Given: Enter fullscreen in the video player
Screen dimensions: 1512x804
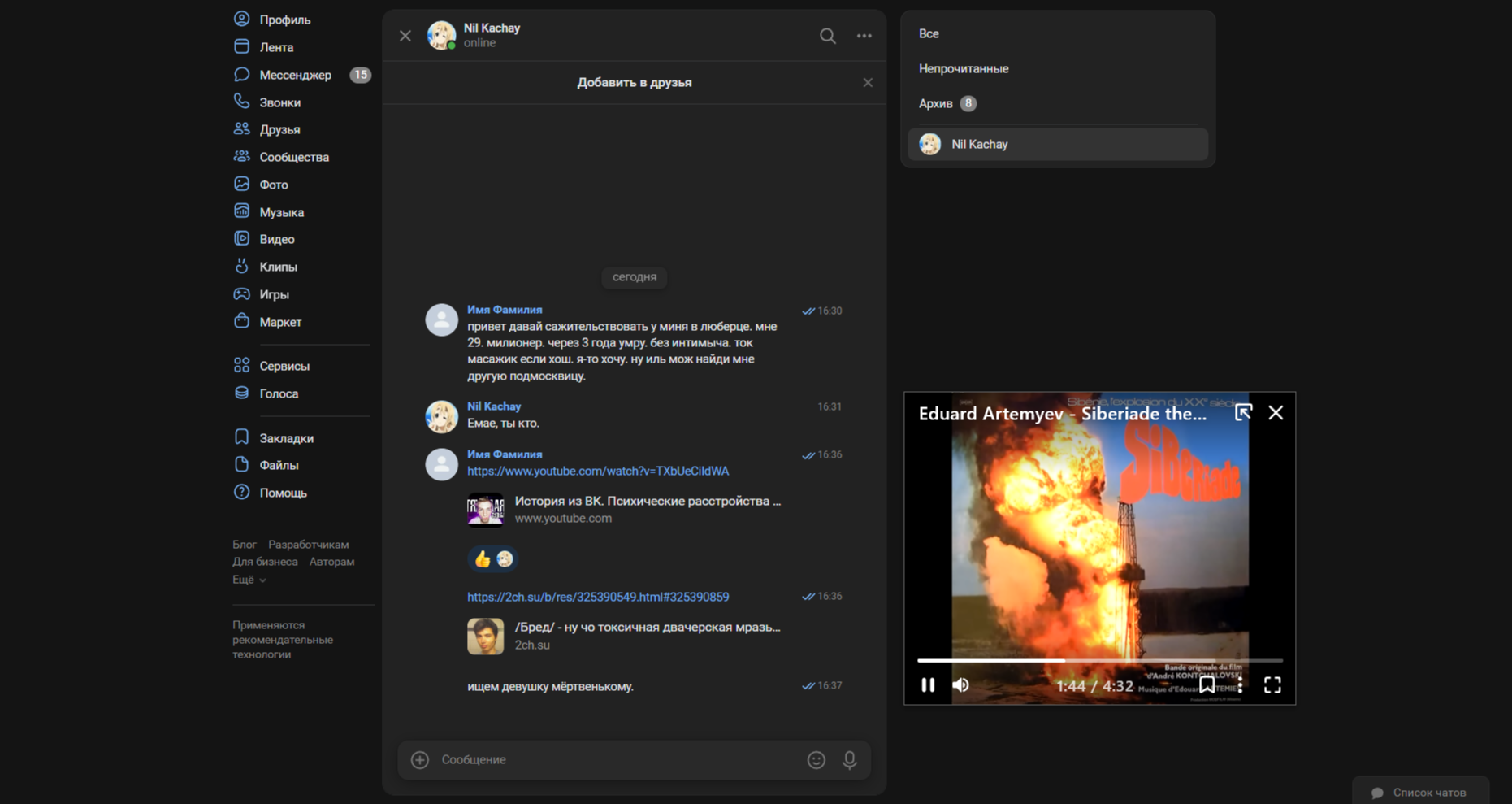Looking at the screenshot, I should click(1272, 685).
